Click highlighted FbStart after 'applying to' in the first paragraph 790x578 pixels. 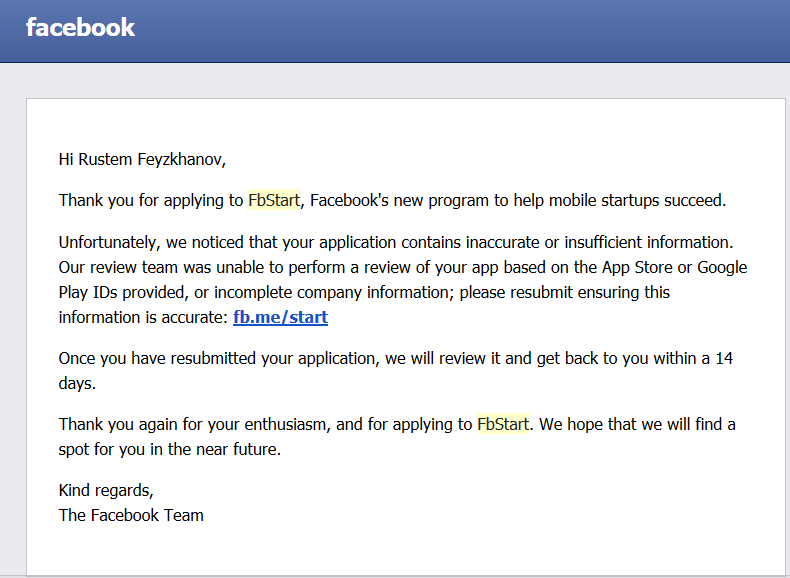point(274,201)
